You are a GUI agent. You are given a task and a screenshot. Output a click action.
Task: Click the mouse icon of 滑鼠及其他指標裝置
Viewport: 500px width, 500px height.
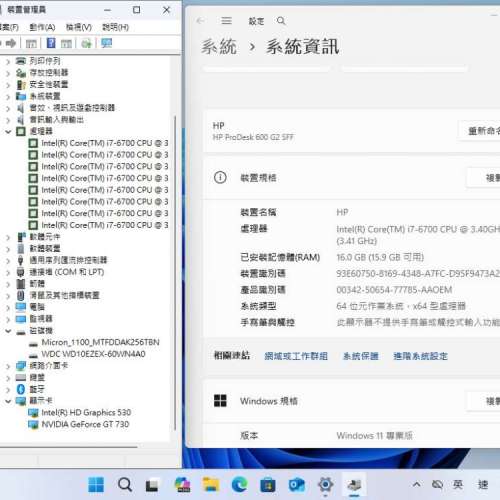coord(21,295)
